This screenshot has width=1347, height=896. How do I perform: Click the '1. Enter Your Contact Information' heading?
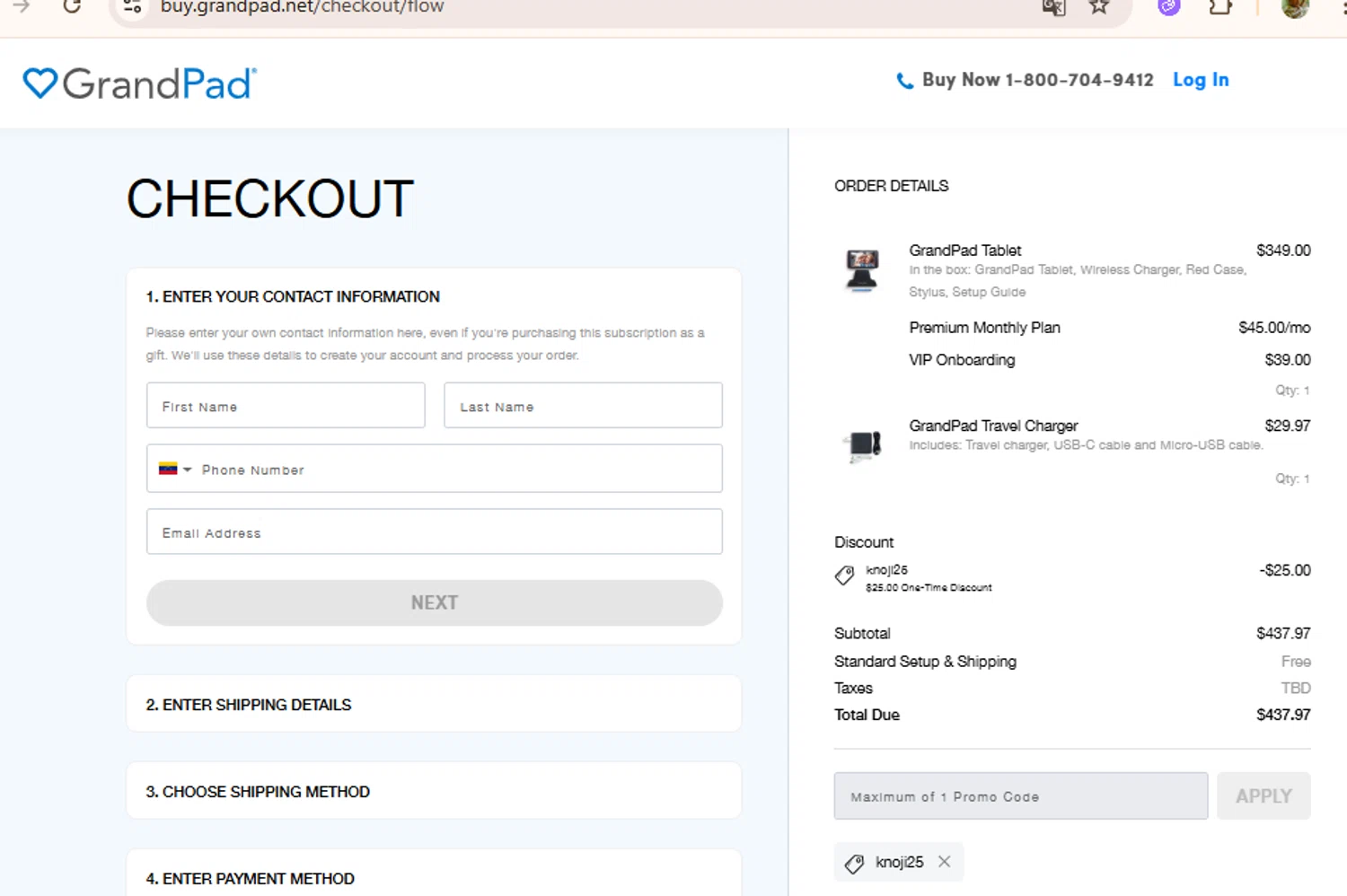coord(293,296)
